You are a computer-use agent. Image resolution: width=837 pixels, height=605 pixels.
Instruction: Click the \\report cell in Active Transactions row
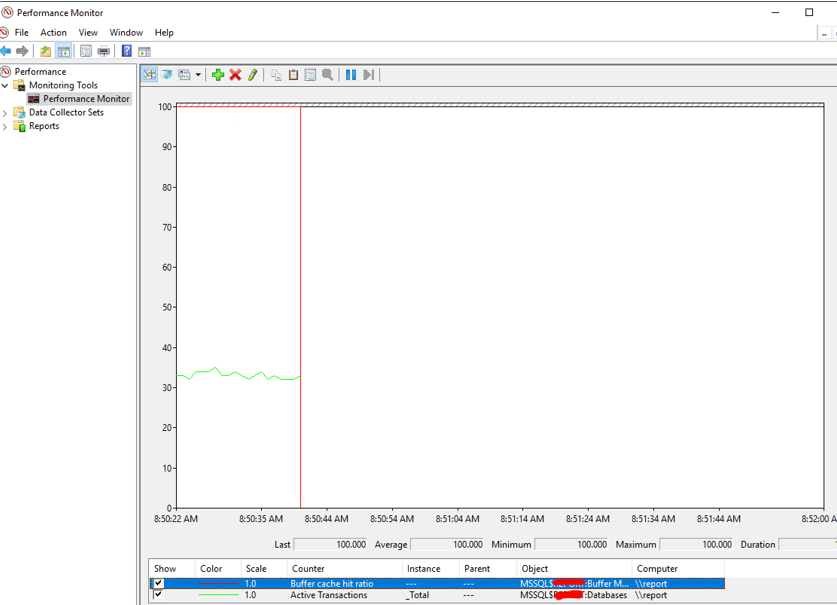click(651, 595)
